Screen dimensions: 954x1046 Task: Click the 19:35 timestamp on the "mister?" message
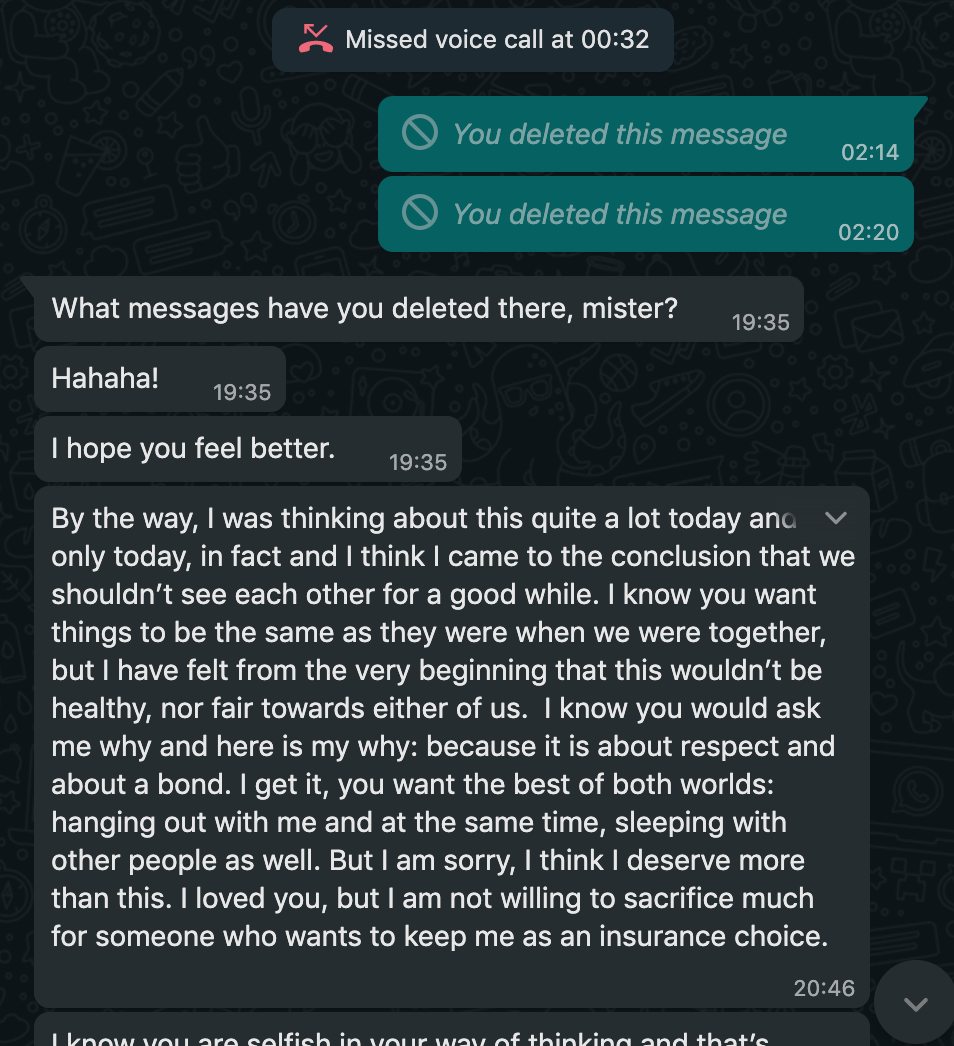click(x=761, y=322)
